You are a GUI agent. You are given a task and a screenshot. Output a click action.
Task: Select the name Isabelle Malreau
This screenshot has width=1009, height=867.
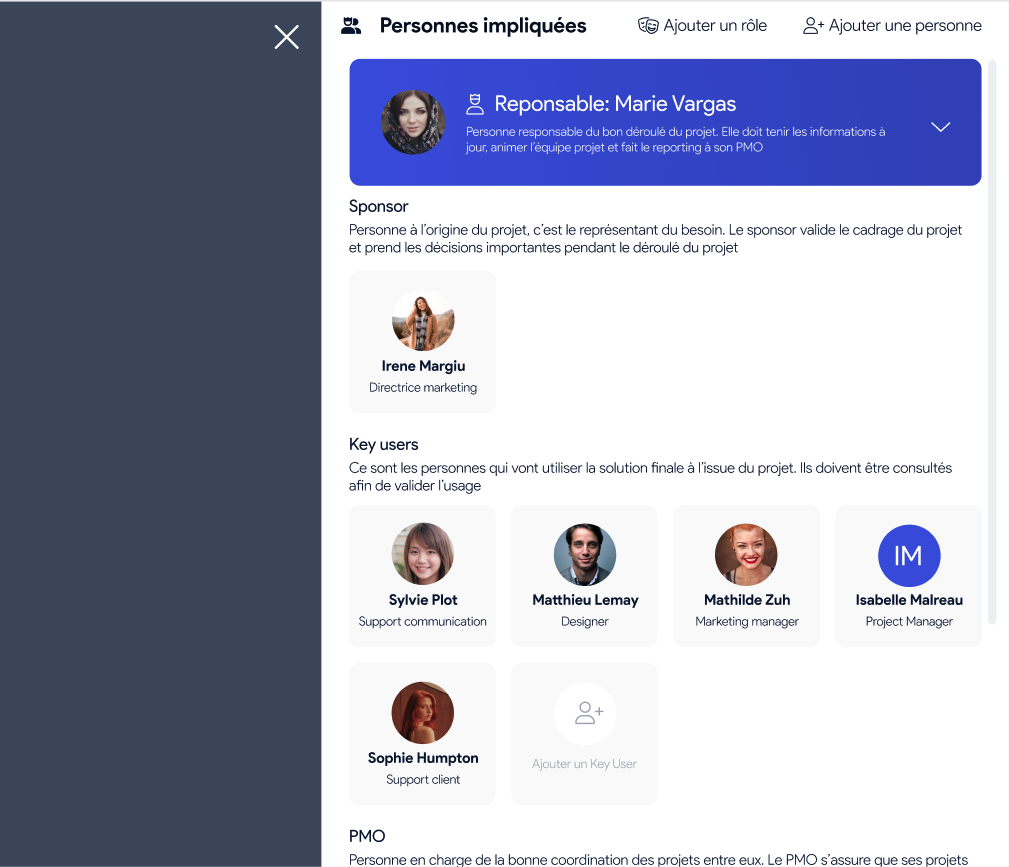(909, 600)
